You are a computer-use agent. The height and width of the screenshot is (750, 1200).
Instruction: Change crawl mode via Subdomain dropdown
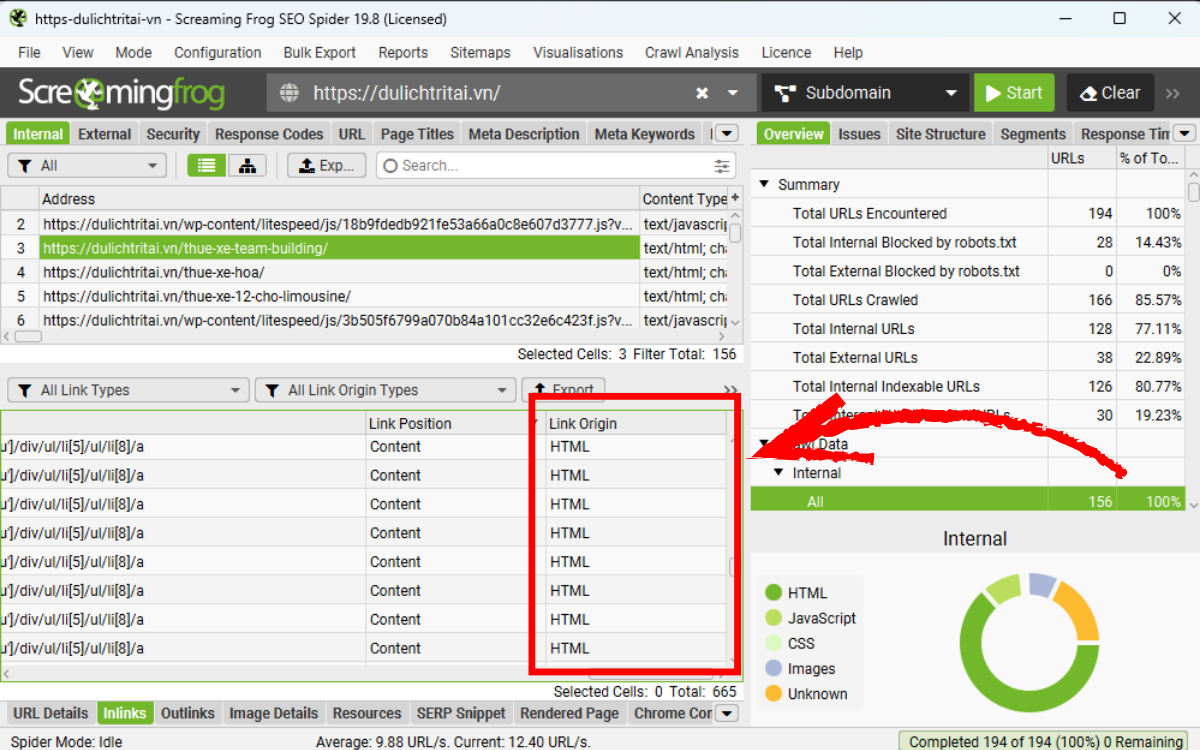coord(866,93)
